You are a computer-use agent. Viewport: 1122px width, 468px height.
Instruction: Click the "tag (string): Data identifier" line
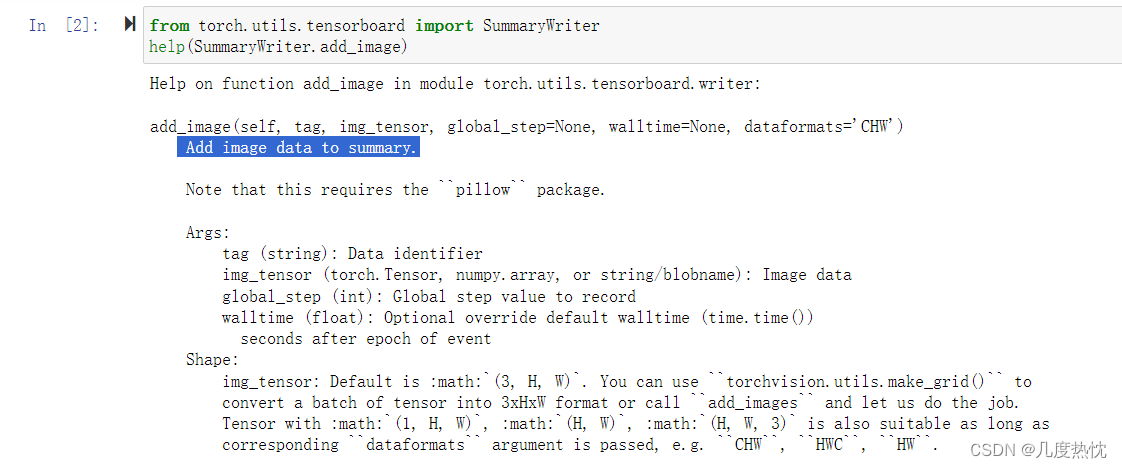click(x=352, y=253)
